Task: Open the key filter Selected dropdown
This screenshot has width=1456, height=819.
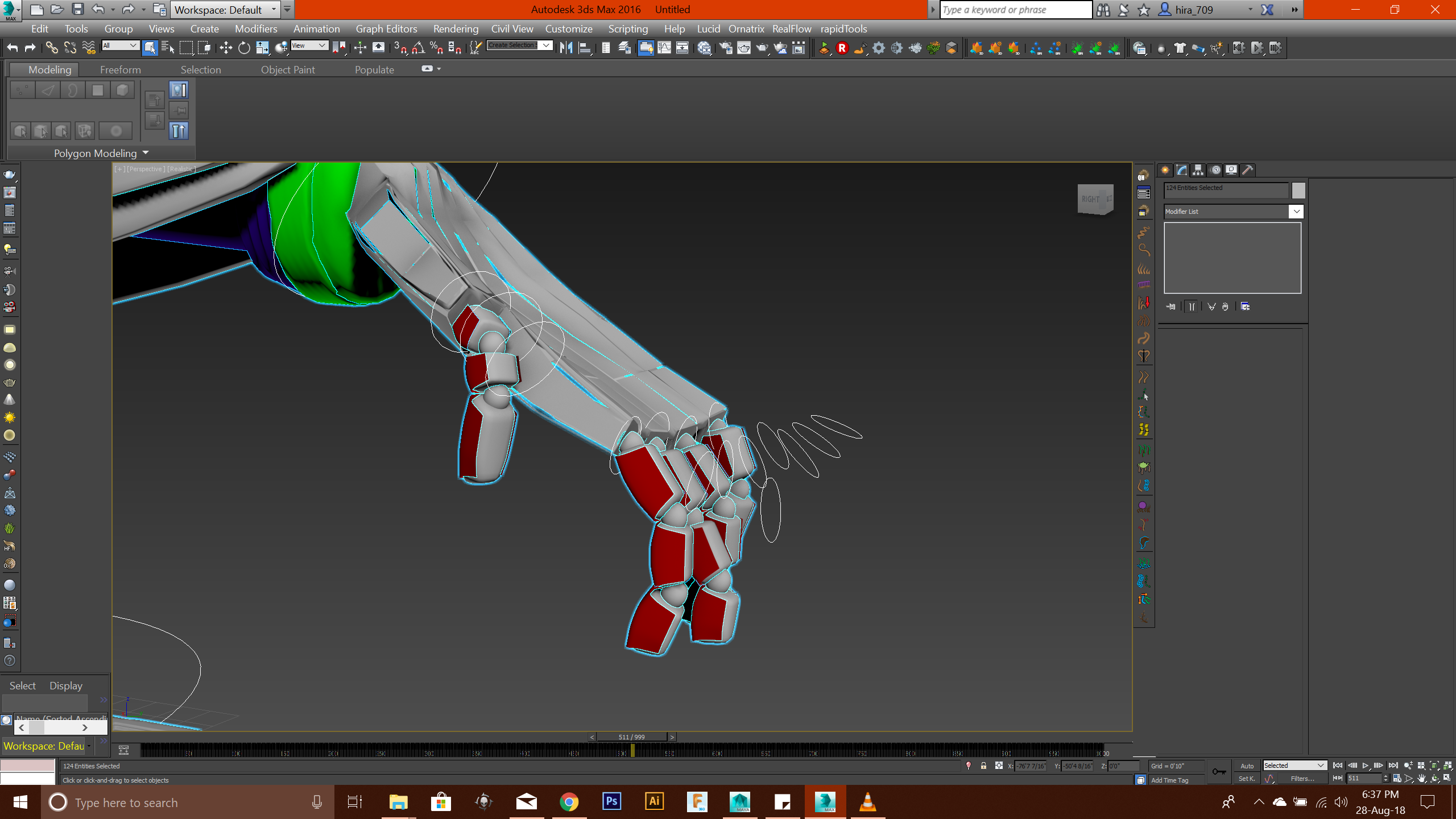Action: click(1295, 766)
